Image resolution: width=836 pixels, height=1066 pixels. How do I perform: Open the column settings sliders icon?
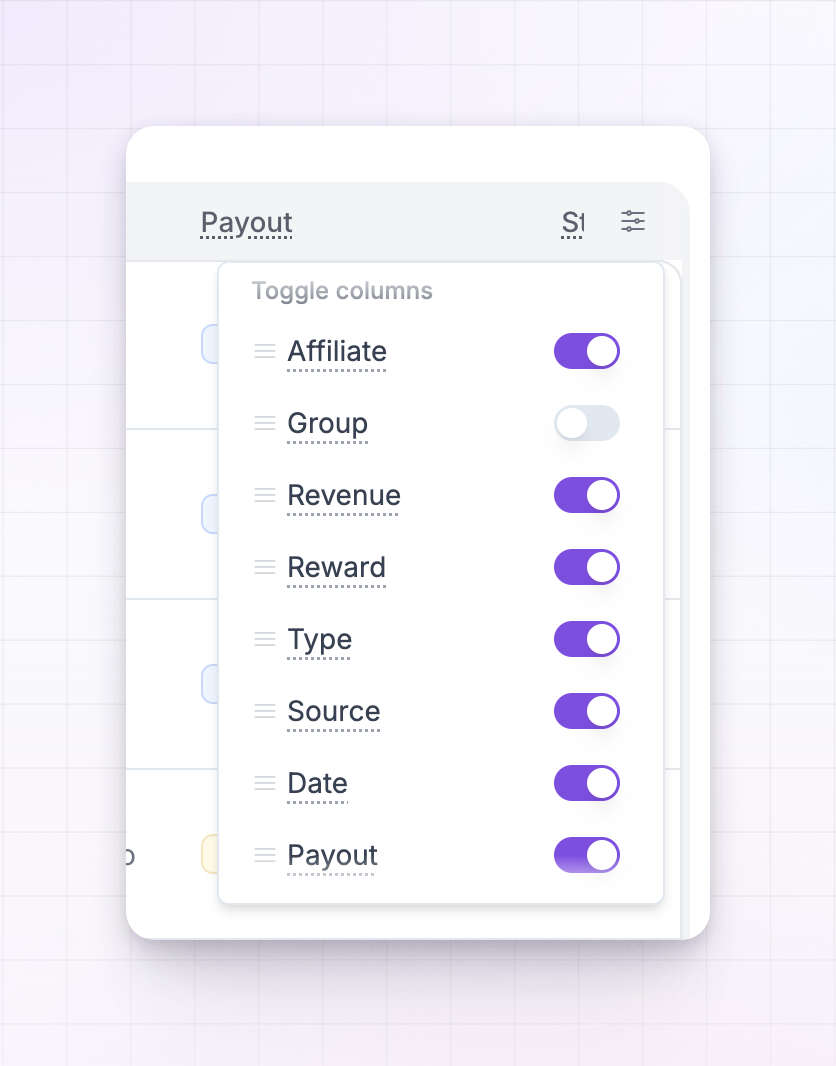[633, 221]
